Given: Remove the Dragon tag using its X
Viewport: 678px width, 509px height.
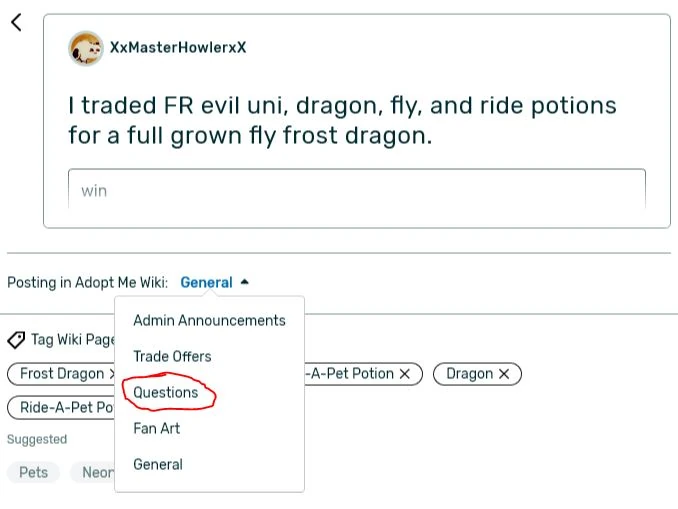Looking at the screenshot, I should coord(504,374).
